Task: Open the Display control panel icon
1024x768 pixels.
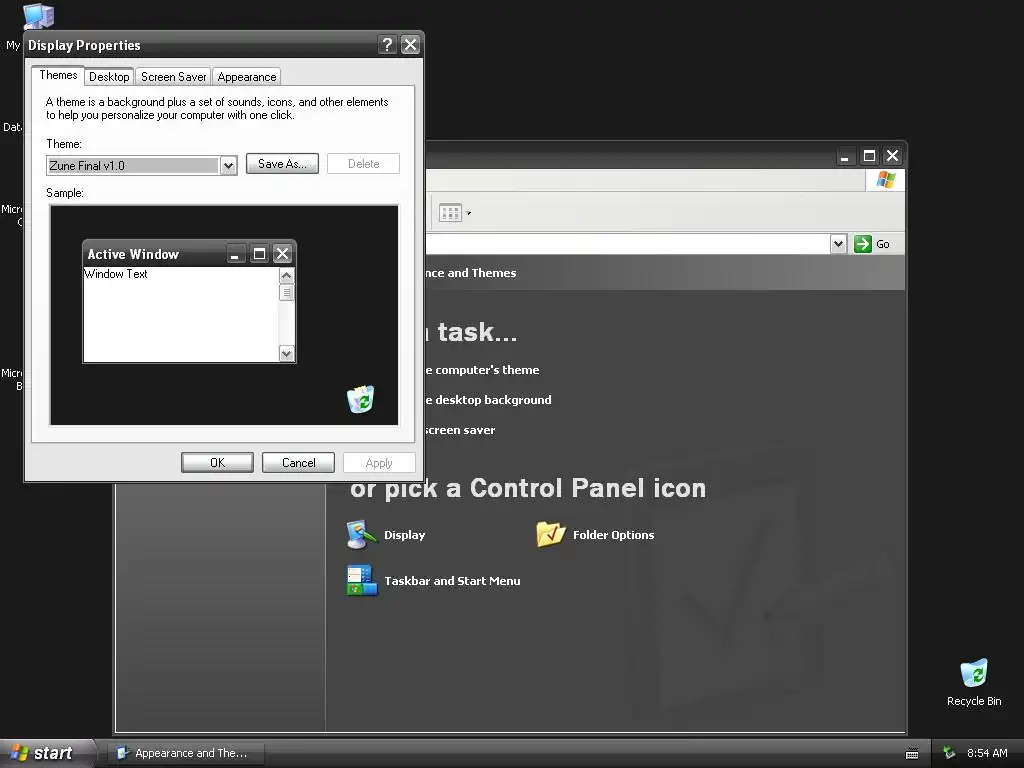Action: click(x=361, y=534)
